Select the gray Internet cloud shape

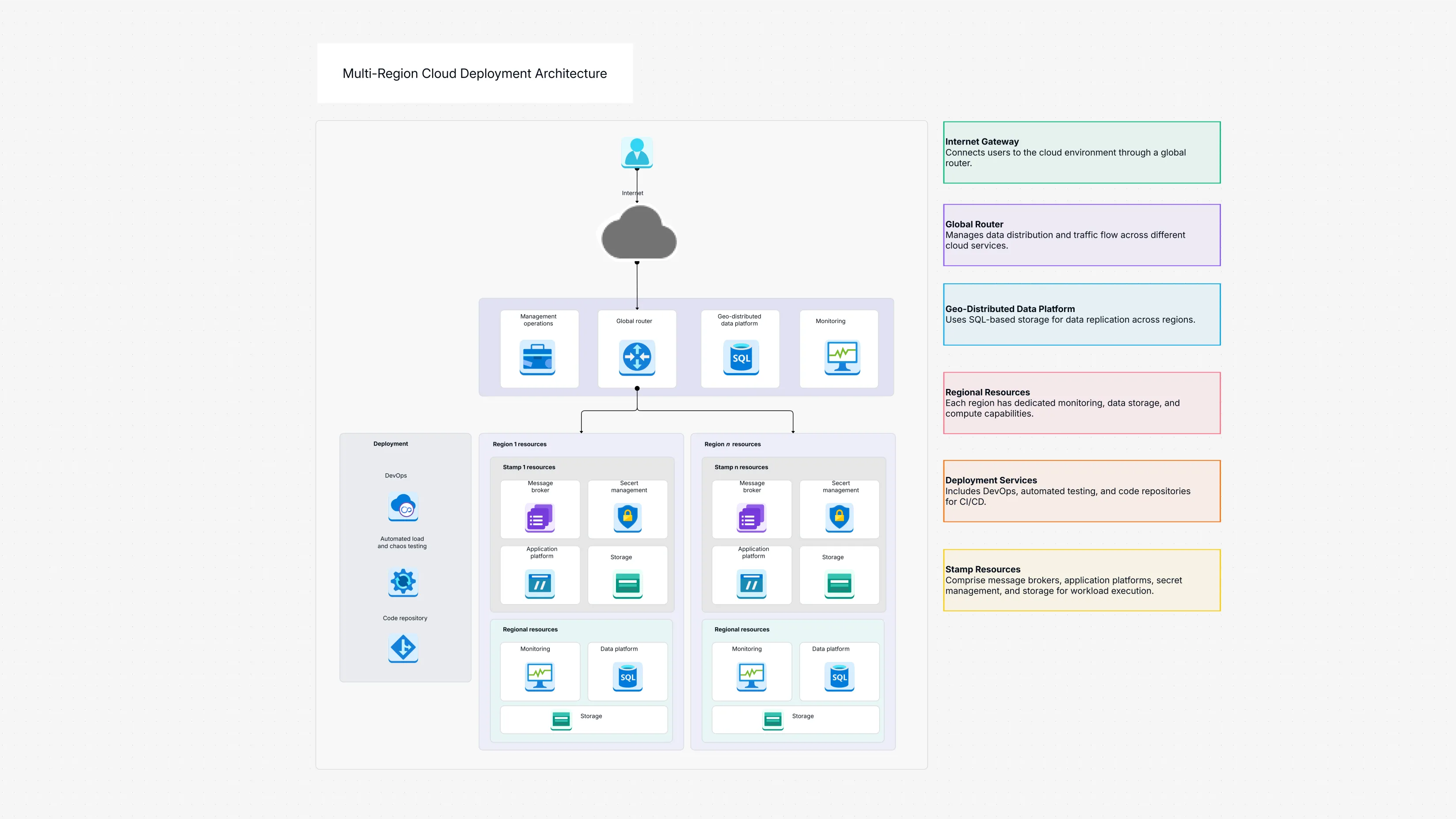[638, 234]
